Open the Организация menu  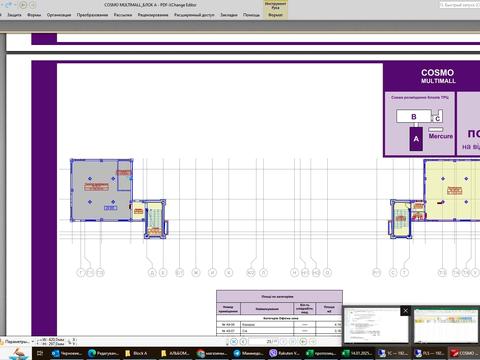pos(59,15)
